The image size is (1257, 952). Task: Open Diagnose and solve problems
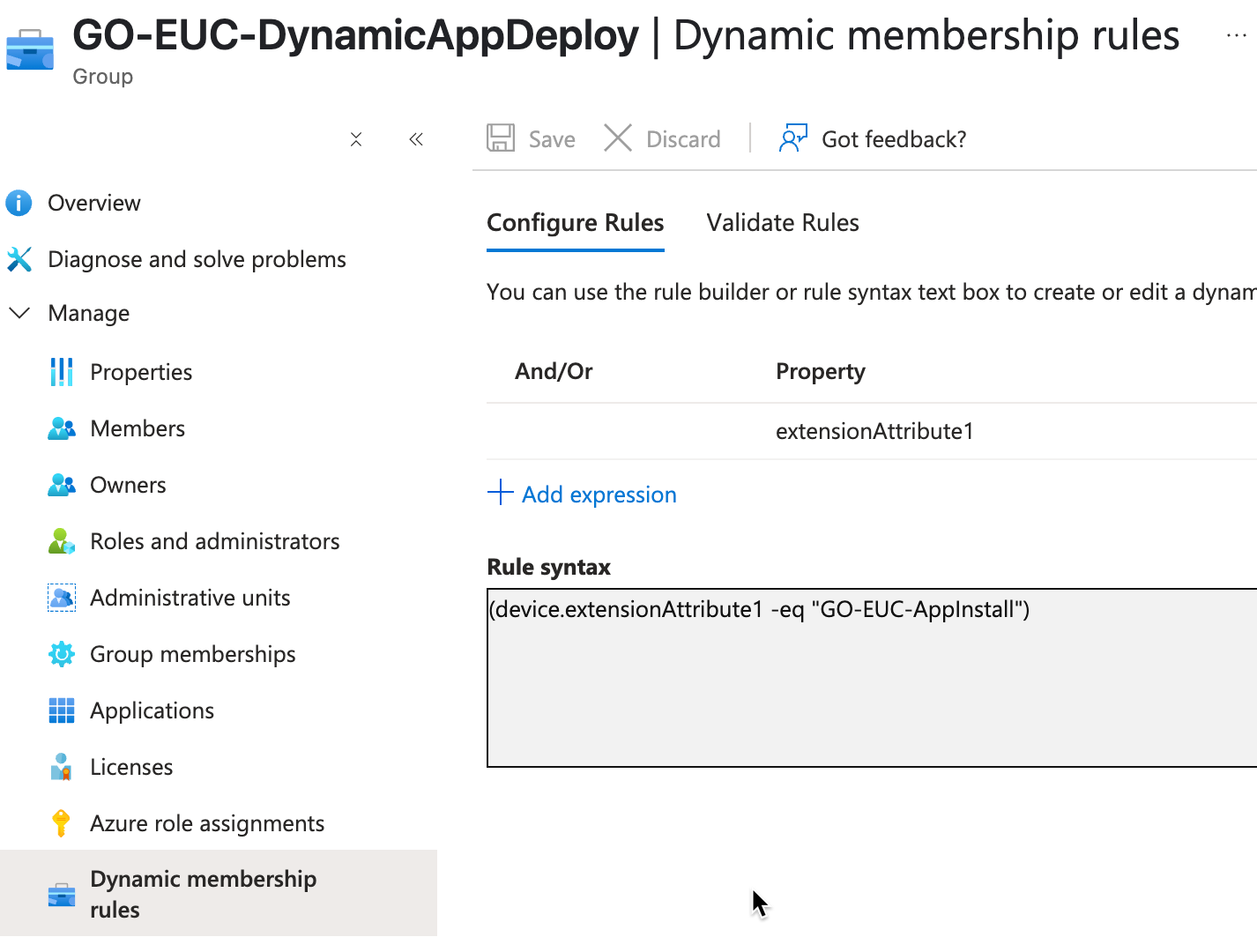coord(197,259)
